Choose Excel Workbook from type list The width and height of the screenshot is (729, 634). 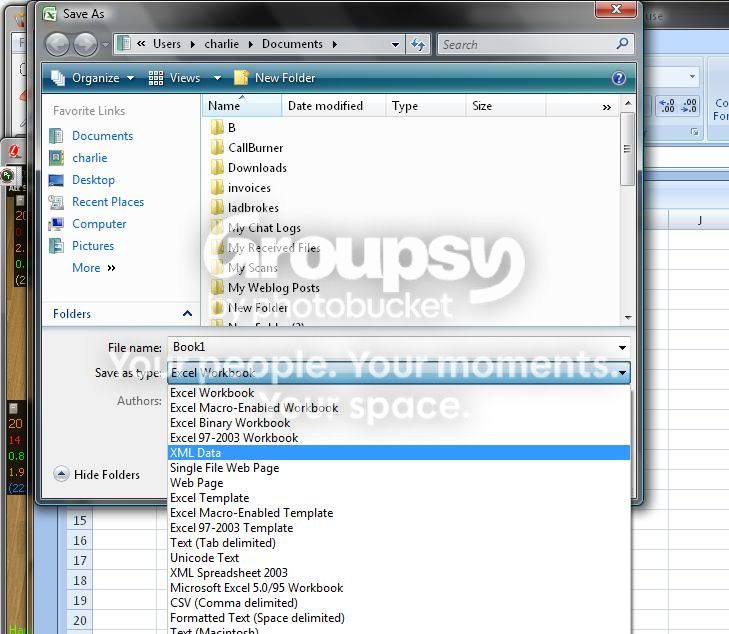398,393
